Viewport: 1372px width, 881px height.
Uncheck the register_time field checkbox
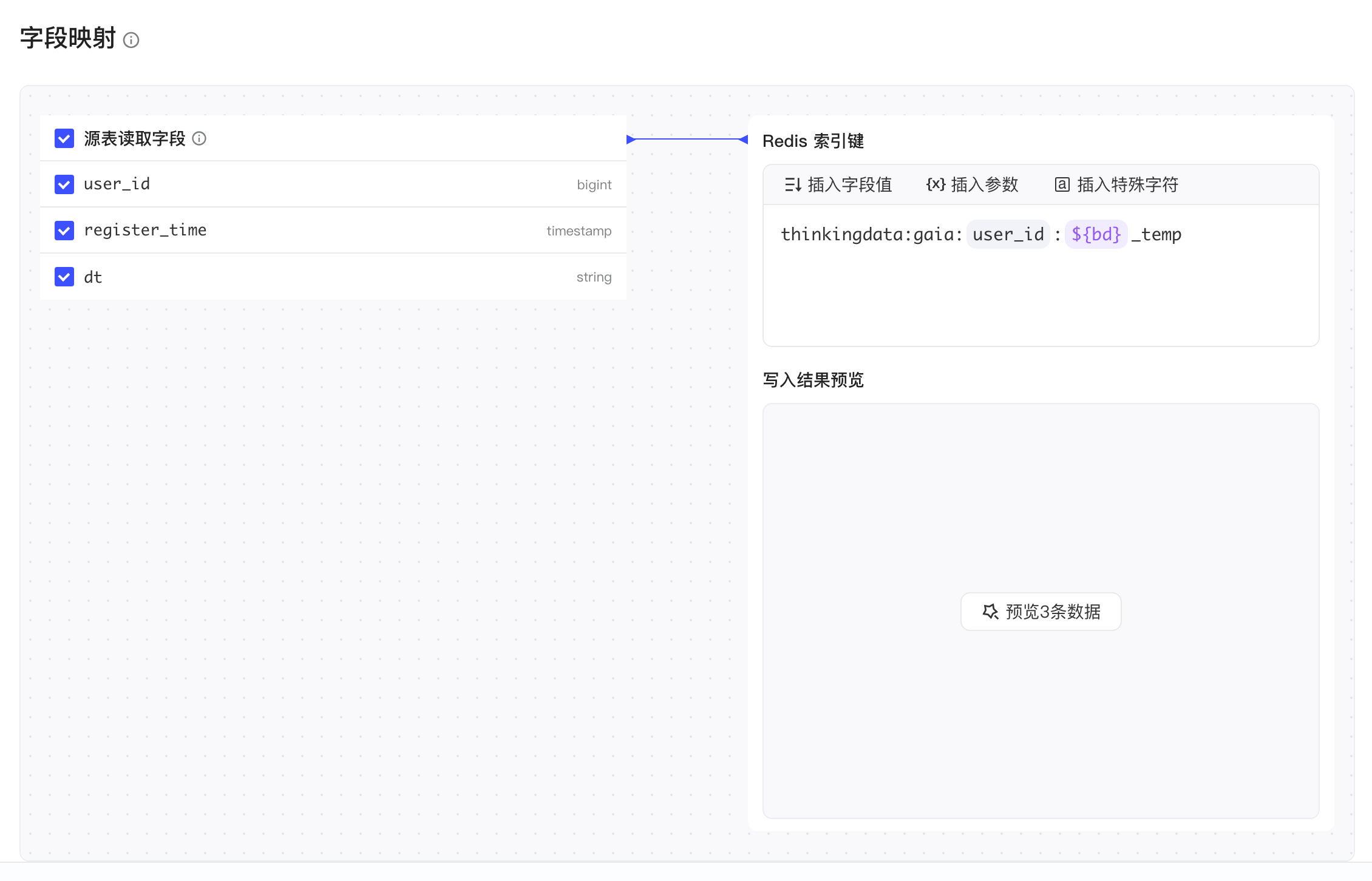point(64,231)
